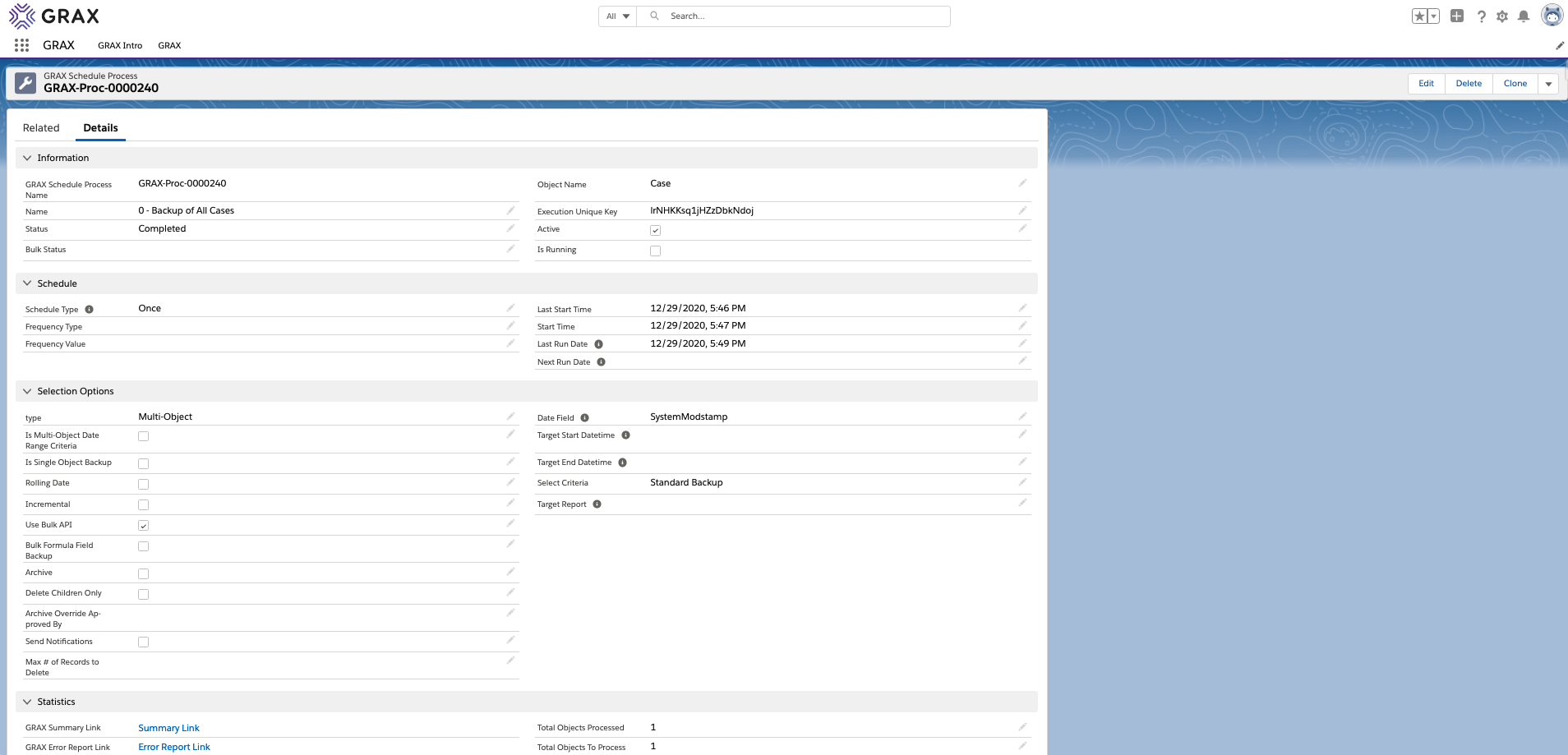Collapse the Selection Options section
This screenshot has width=1568, height=755.
(x=27, y=391)
